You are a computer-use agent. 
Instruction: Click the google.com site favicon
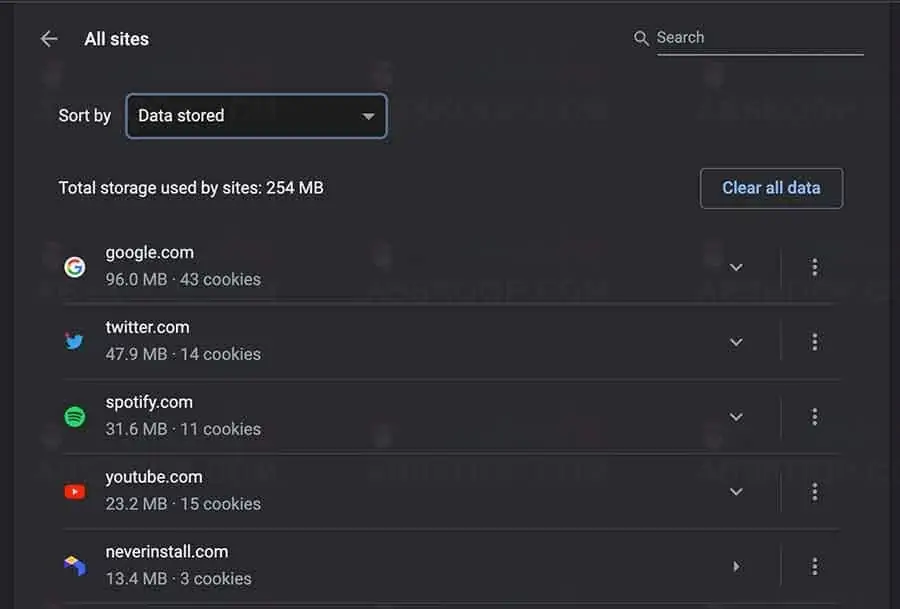point(75,267)
